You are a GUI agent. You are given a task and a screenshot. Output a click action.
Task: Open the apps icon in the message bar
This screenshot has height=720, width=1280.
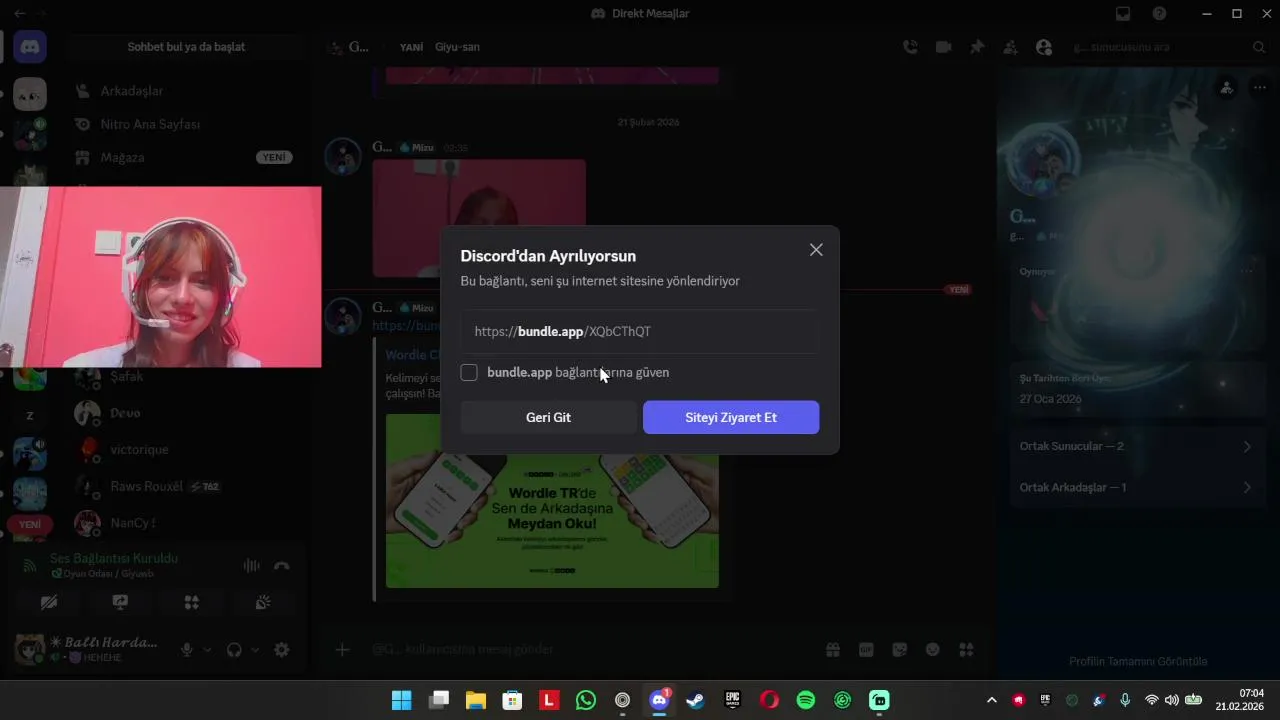[966, 650]
